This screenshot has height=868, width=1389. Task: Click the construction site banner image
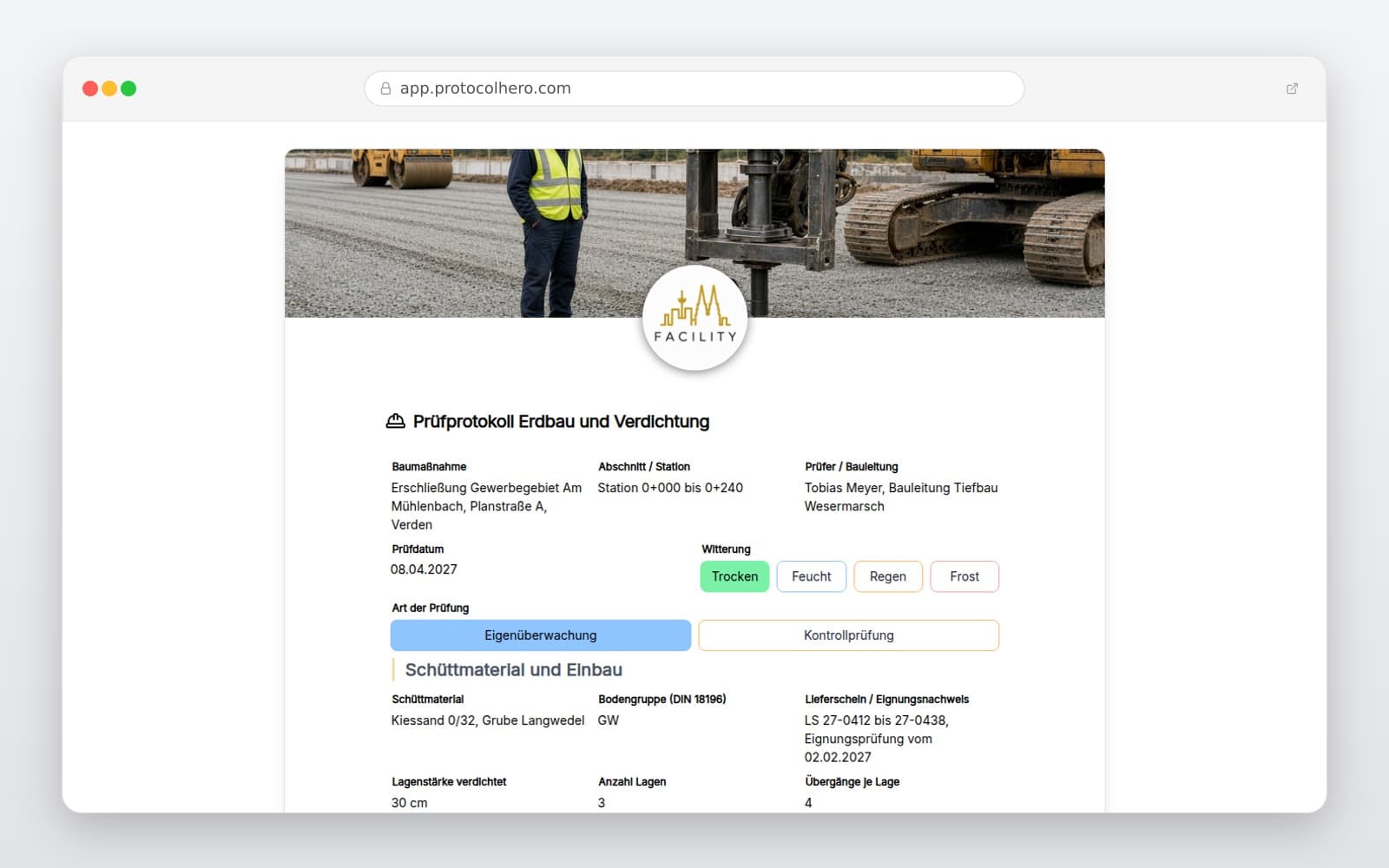point(694,233)
